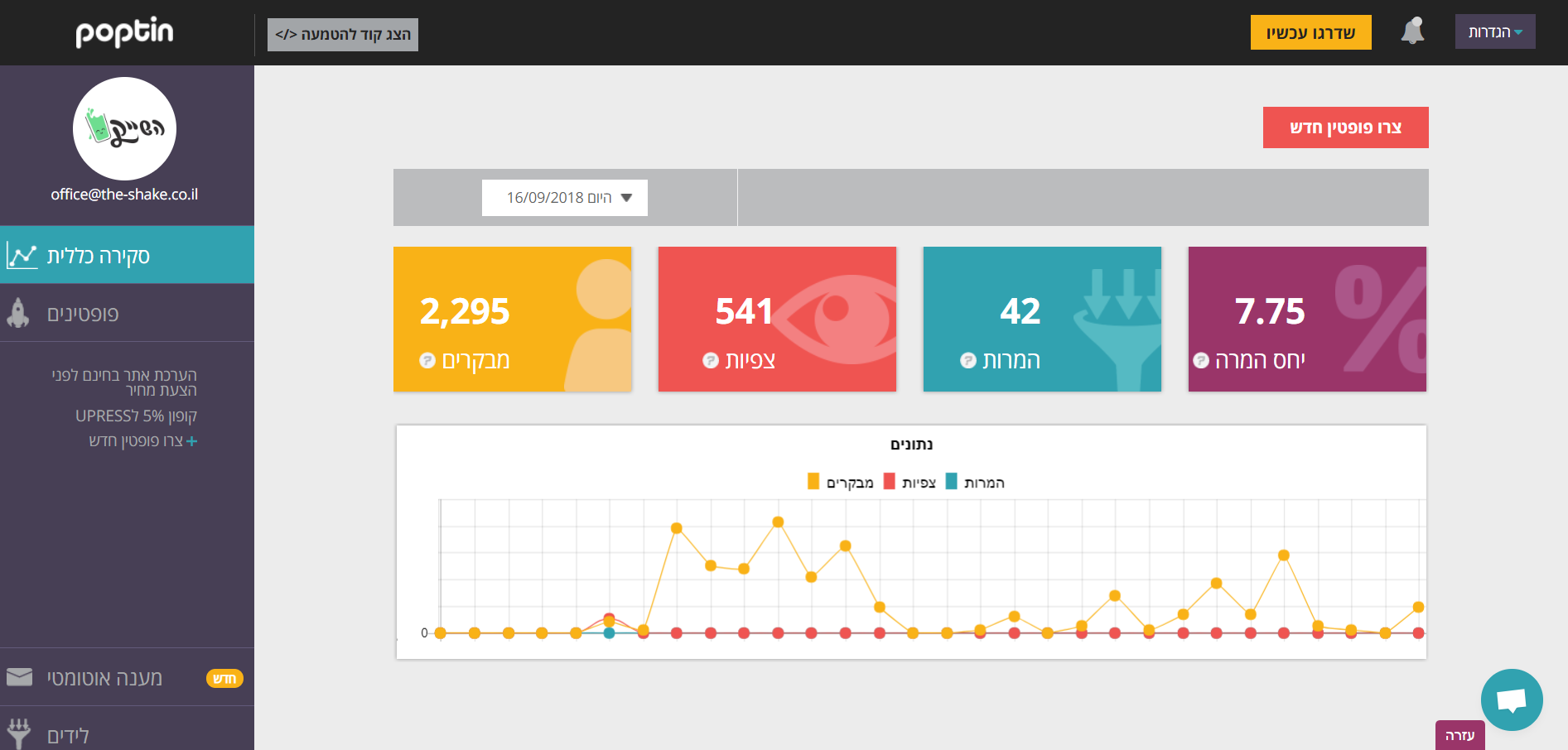
Task: Open the date range dropdown 16/09/2018
Action: [x=565, y=198]
